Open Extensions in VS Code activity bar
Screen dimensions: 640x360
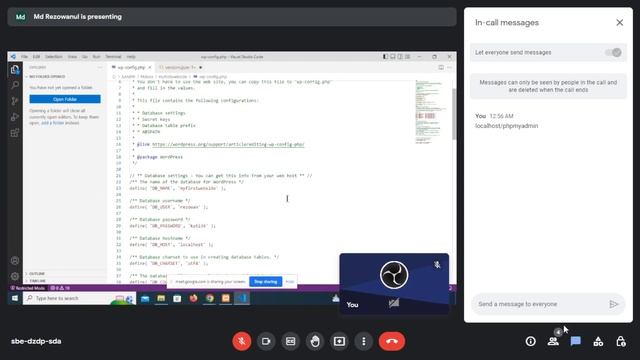pos(15,133)
